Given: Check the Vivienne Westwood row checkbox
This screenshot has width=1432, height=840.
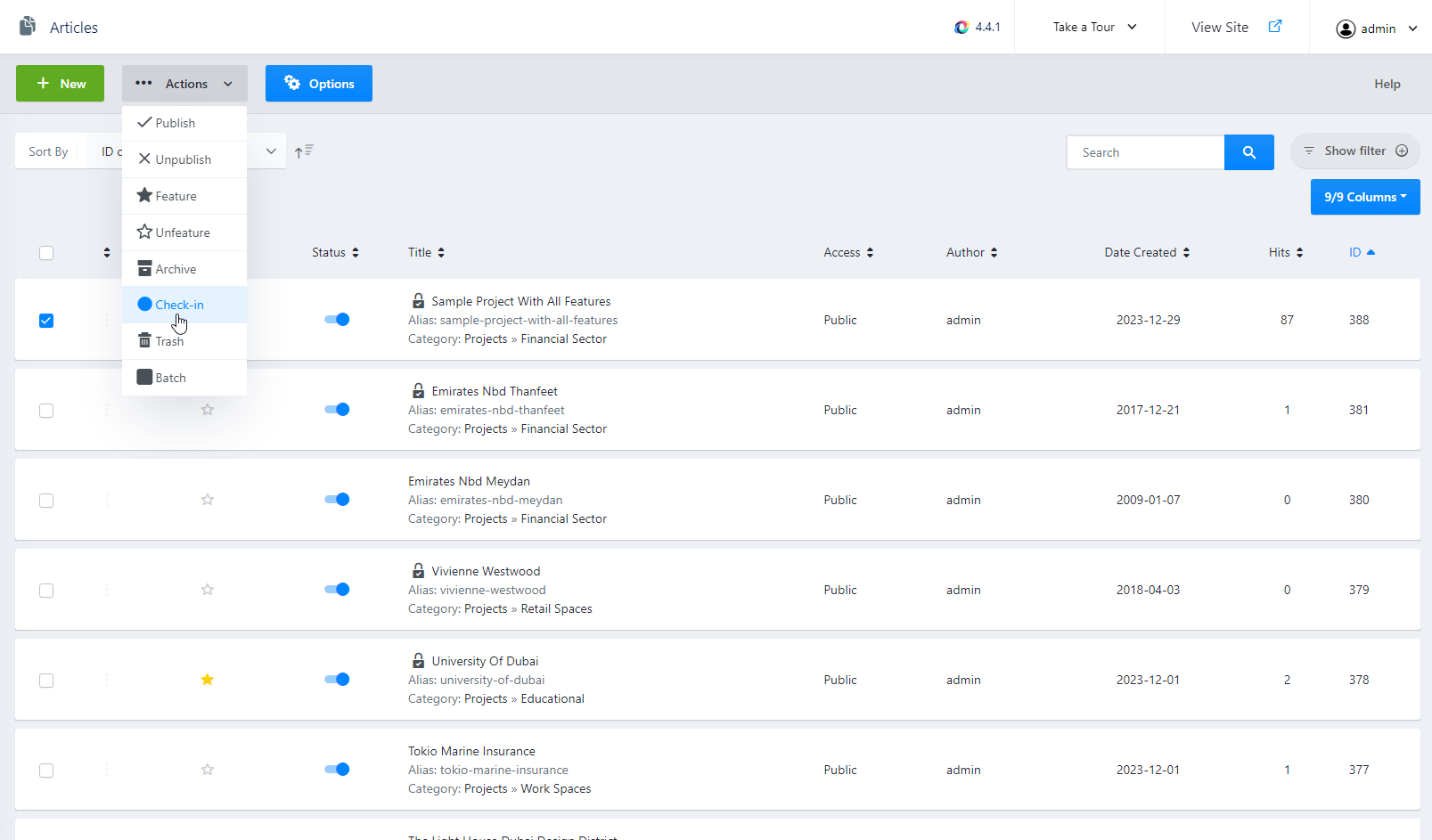Looking at the screenshot, I should [x=46, y=591].
